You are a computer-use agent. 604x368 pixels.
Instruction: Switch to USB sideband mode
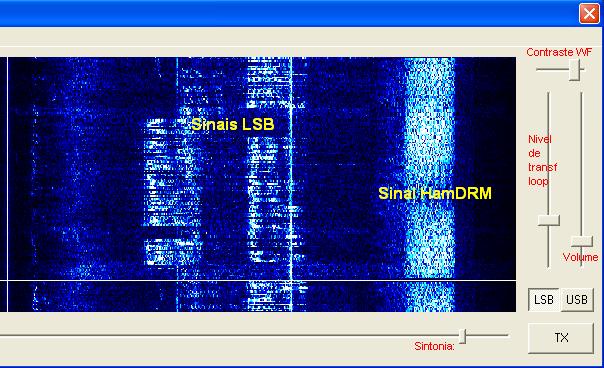(577, 299)
